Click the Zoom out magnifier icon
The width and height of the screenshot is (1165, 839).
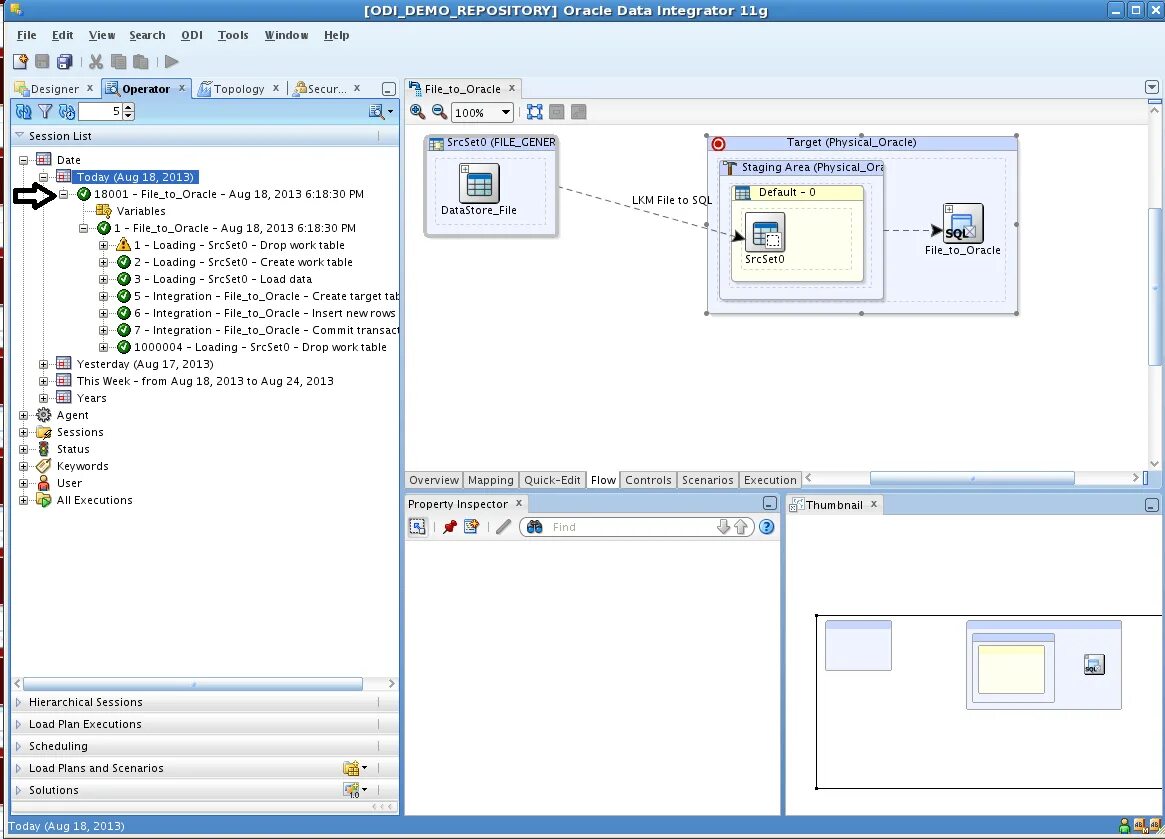439,111
